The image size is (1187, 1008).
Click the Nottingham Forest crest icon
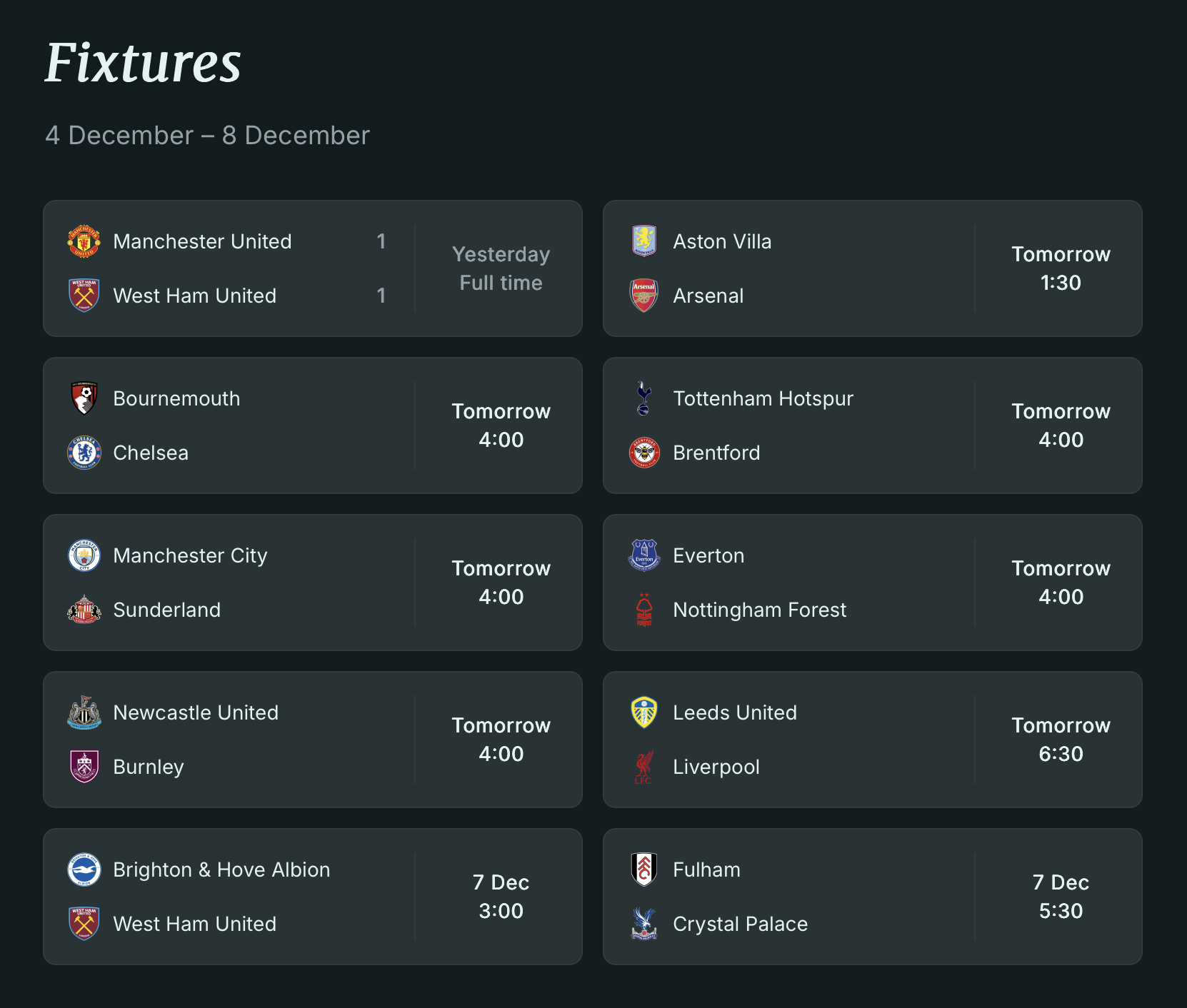pyautogui.click(x=644, y=610)
